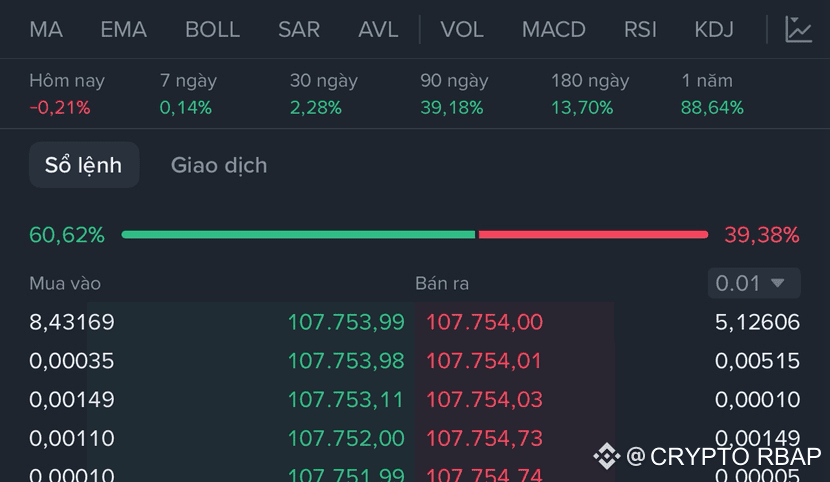Switch to the Giao dịch tab
This screenshot has width=830, height=482.
pos(219,165)
